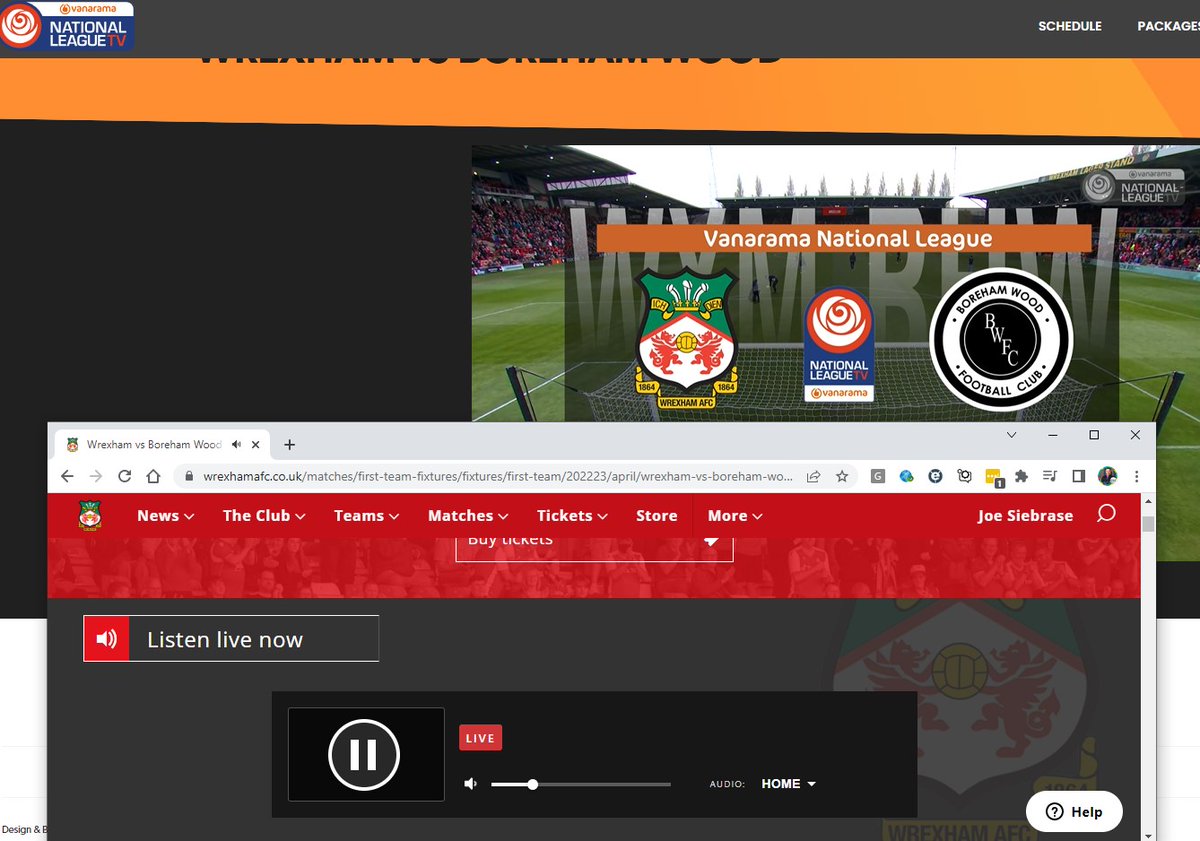Close the Wrexham vs Boreham Wood tab

point(256,444)
